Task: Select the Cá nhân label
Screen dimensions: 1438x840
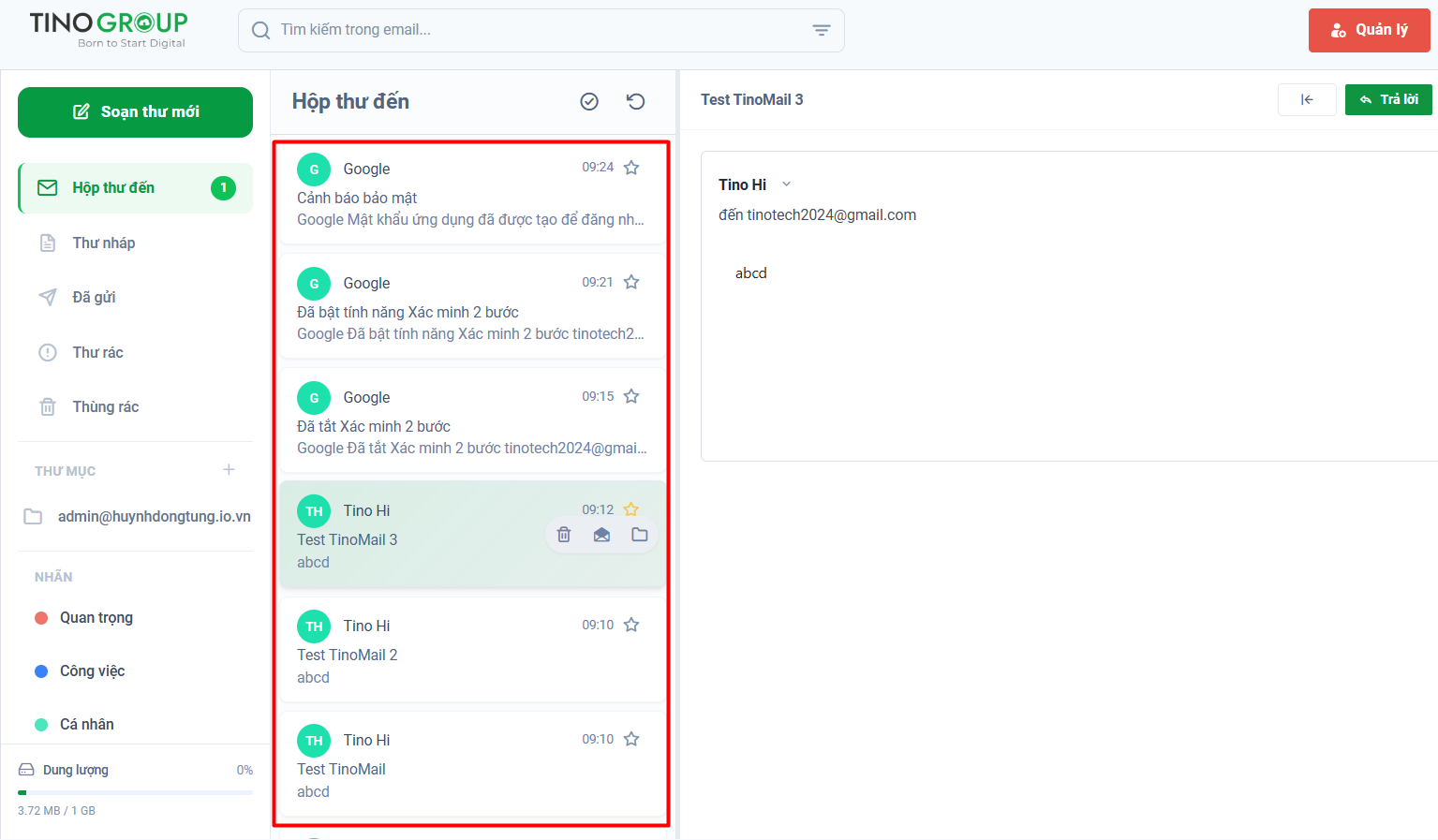Action: [87, 725]
